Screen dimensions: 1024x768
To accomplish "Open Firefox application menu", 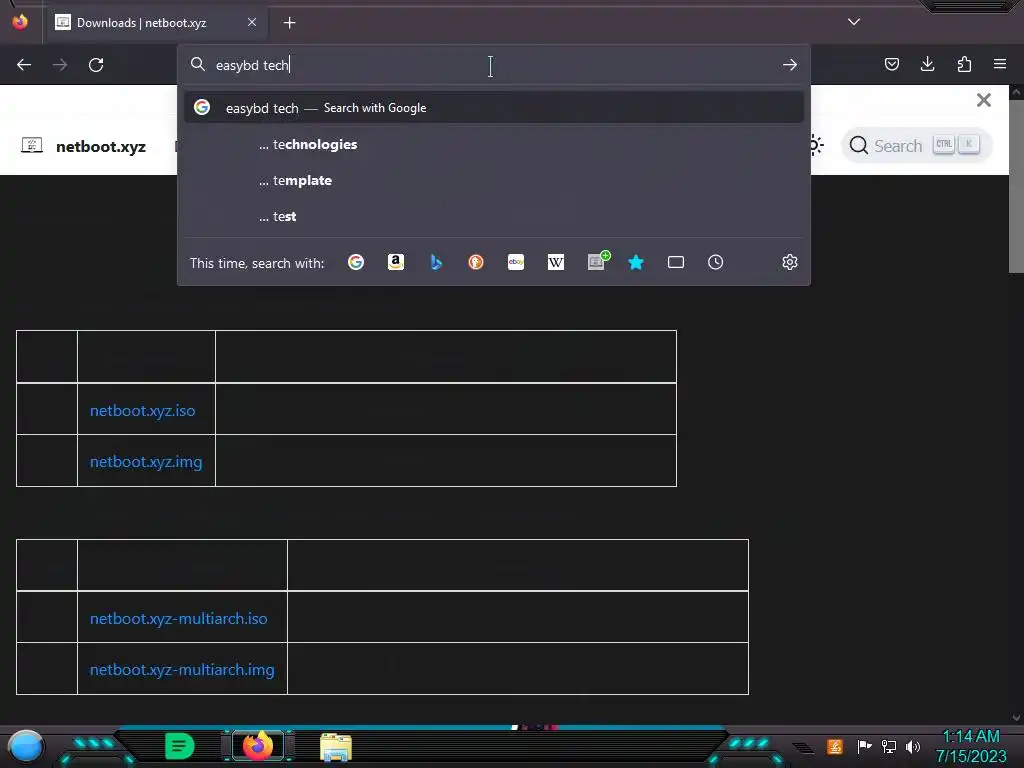I will coord(1000,64).
